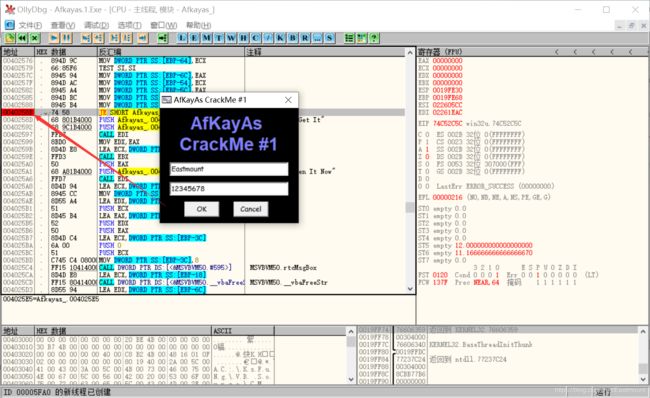Open the log window L button
650x398 pixels.
click(x=182, y=38)
